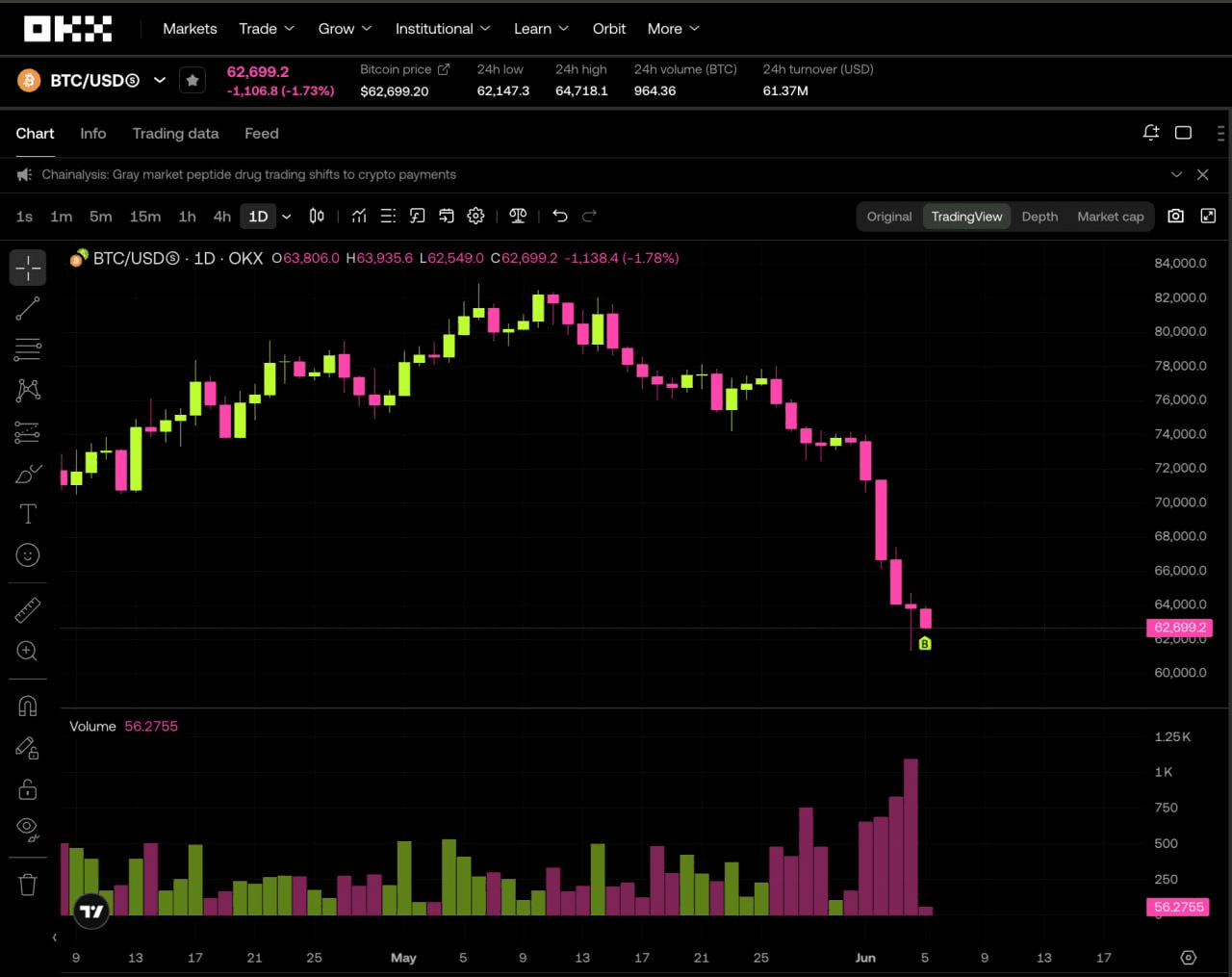
Task: Open the chart template icon
Action: [417, 217]
